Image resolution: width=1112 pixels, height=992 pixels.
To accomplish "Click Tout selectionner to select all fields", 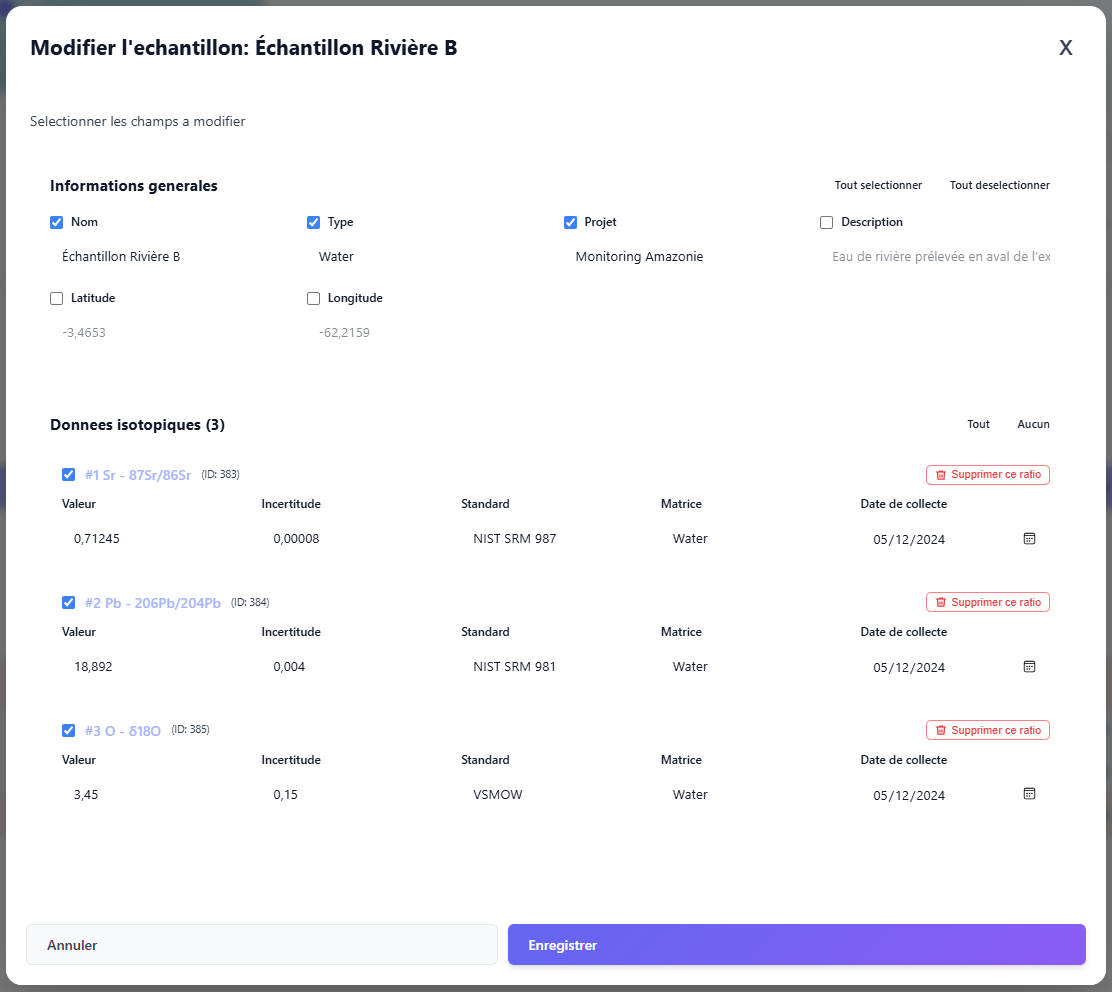I will 878,185.
